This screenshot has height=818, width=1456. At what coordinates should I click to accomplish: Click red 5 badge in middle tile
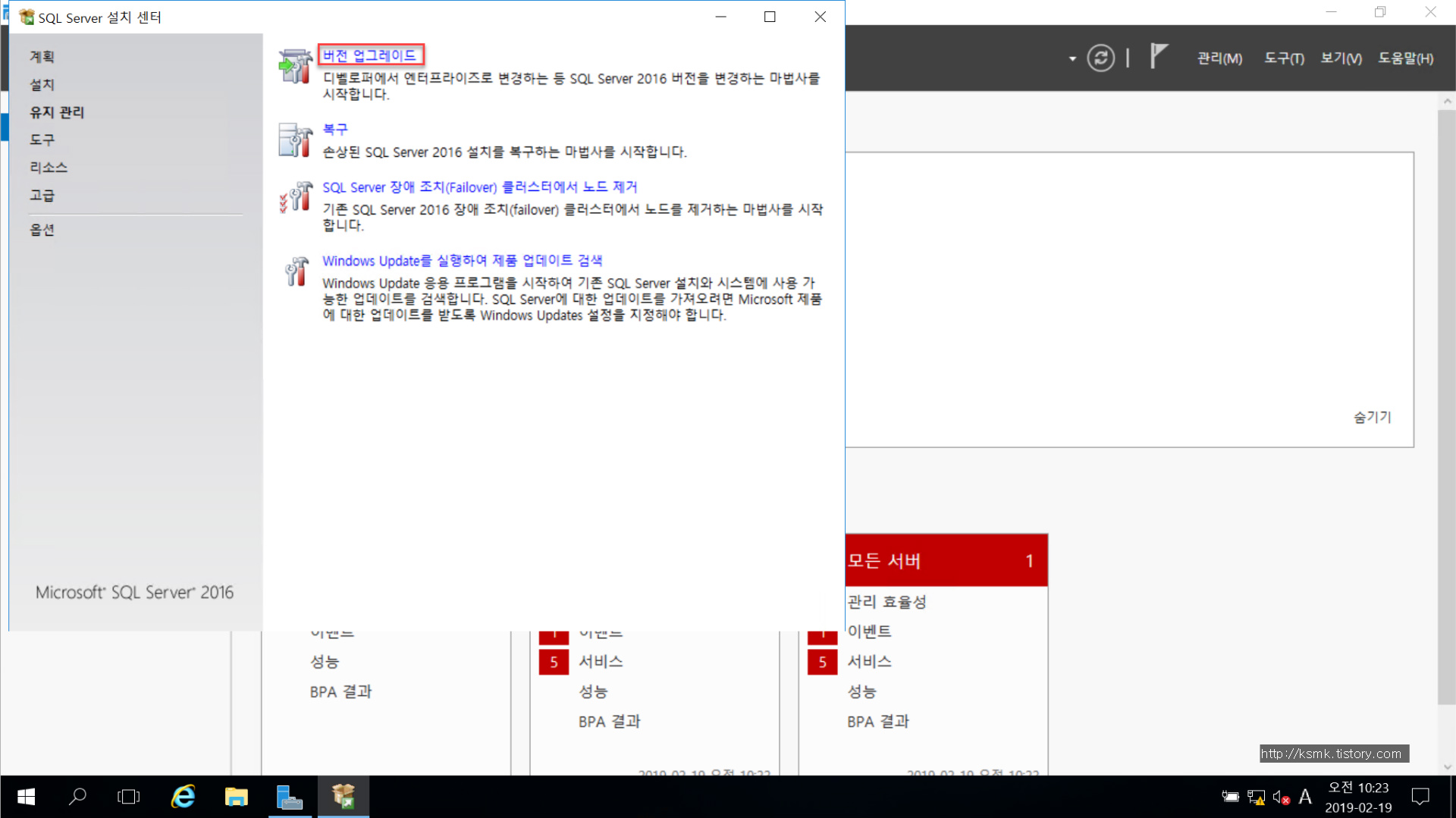coord(554,662)
